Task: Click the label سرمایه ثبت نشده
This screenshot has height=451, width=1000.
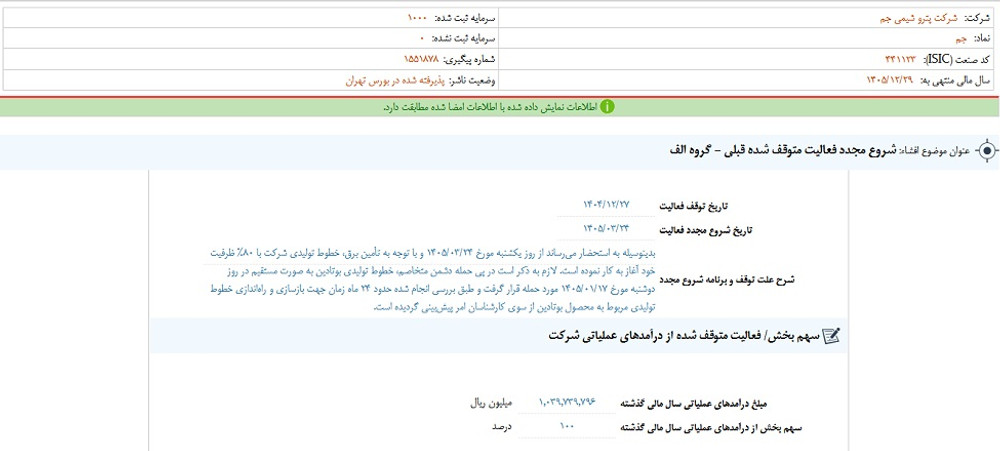Action: 464,40
